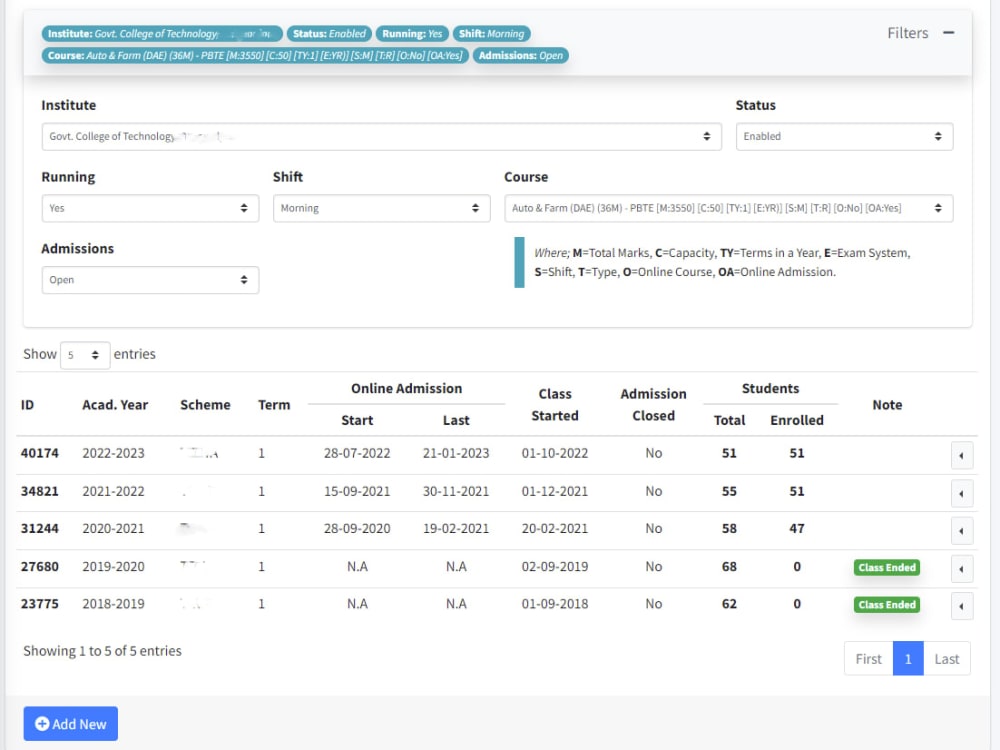Screen dimensions: 1000x750
Task: Click Showing 1 to 5 of 5 entries text
Action: (103, 651)
